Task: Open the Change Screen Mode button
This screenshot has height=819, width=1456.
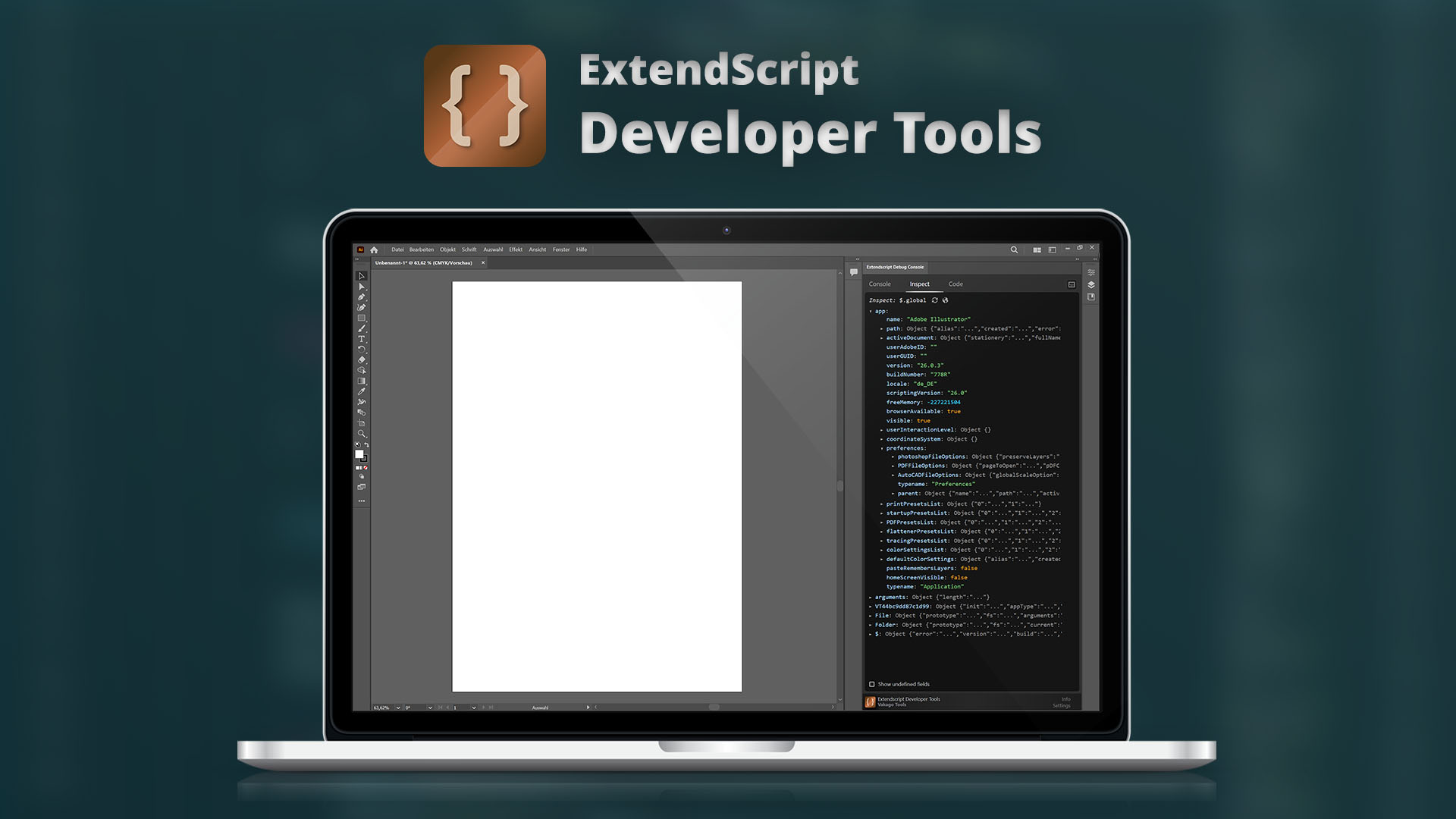Action: coord(362,487)
